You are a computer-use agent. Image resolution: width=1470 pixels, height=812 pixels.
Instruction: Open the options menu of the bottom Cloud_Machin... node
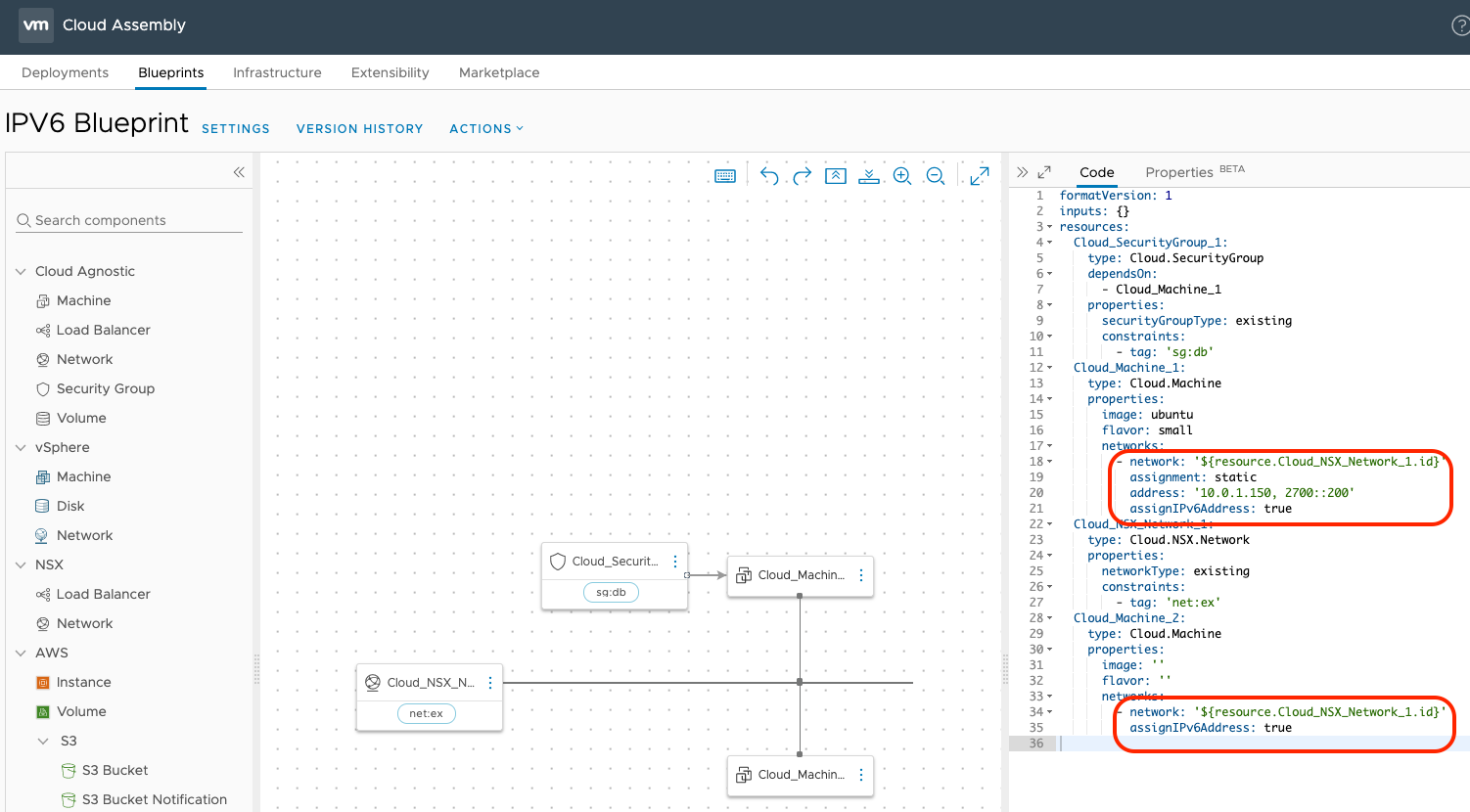tap(861, 775)
